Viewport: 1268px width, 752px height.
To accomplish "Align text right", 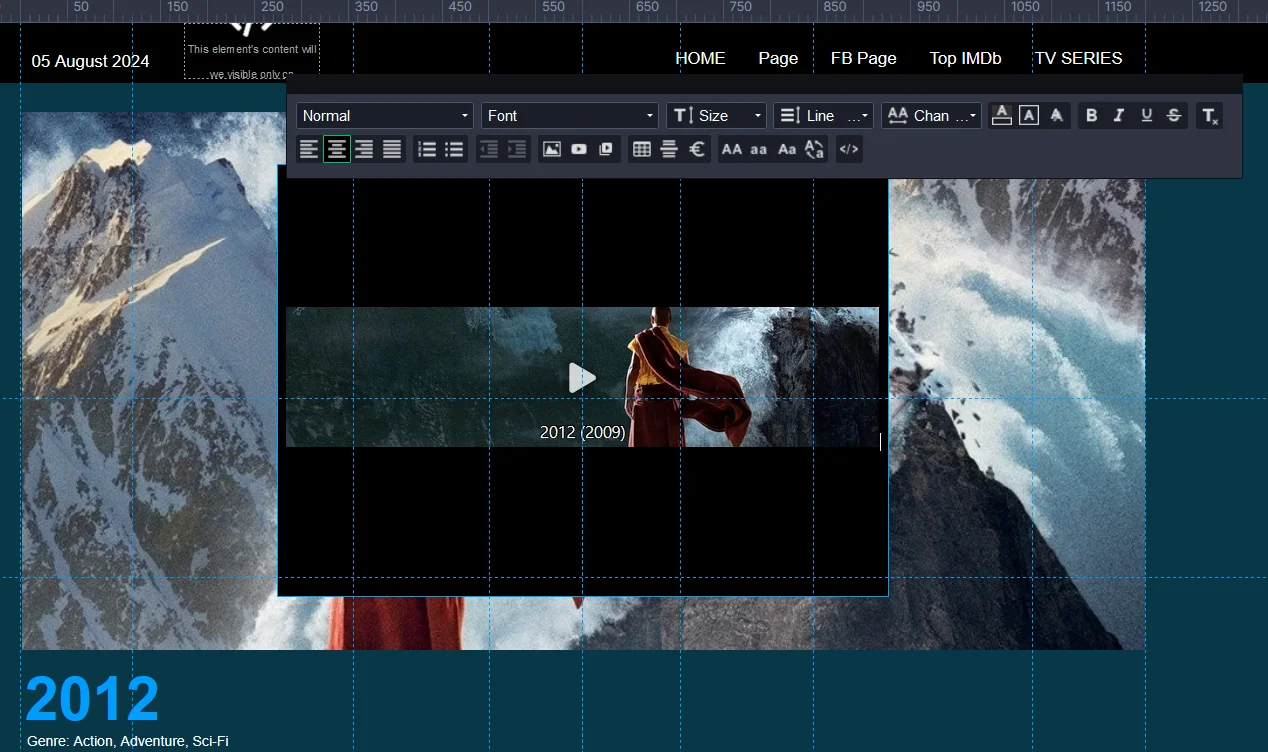I will pyautogui.click(x=364, y=150).
